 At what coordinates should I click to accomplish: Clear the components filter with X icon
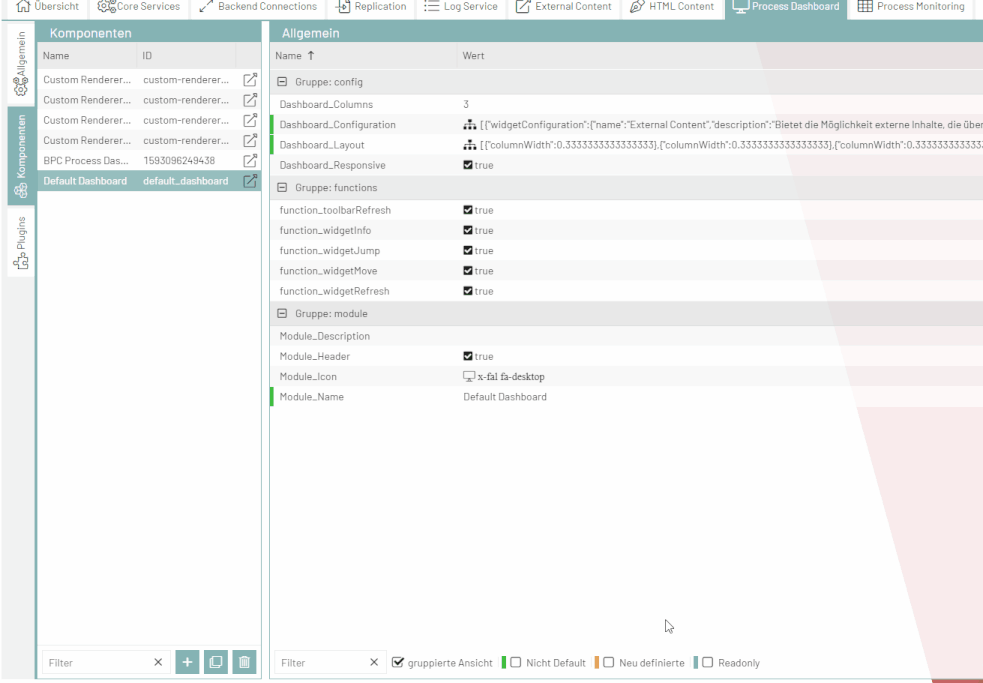158,663
